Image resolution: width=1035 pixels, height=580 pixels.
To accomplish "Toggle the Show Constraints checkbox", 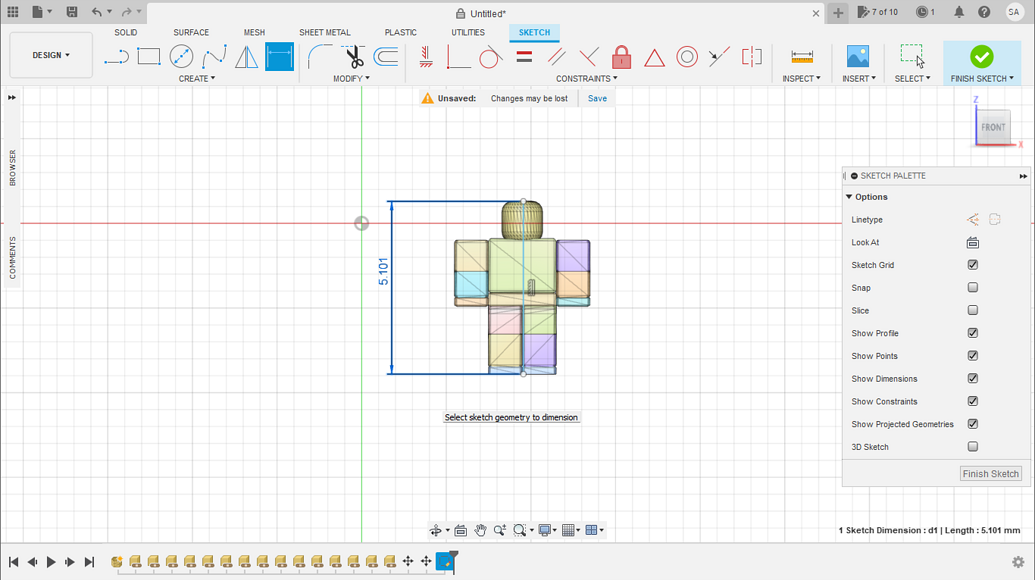I will [x=972, y=401].
